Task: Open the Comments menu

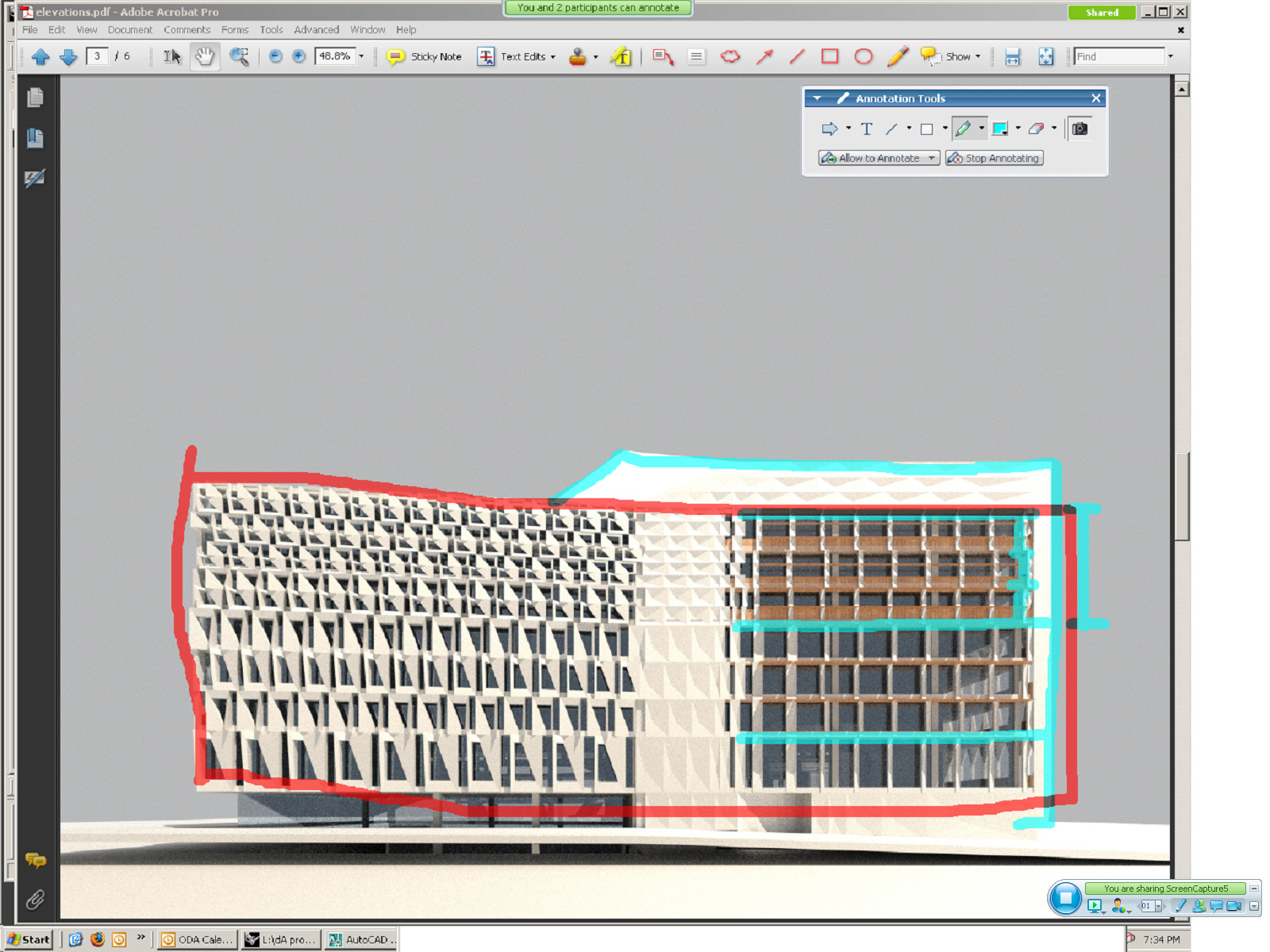Action: pos(187,30)
